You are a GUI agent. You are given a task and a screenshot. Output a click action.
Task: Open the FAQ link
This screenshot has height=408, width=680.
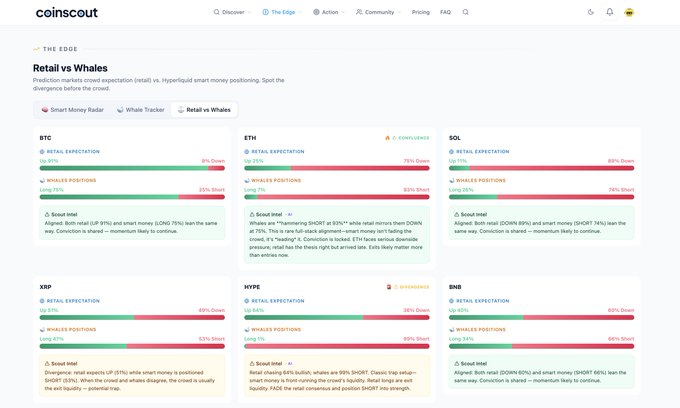click(x=445, y=12)
